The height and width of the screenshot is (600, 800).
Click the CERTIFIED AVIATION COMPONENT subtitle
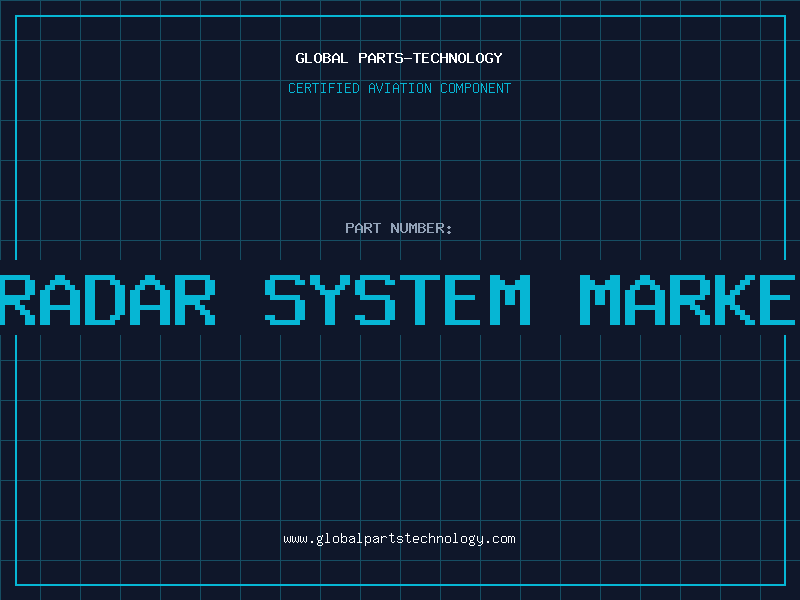click(399, 88)
